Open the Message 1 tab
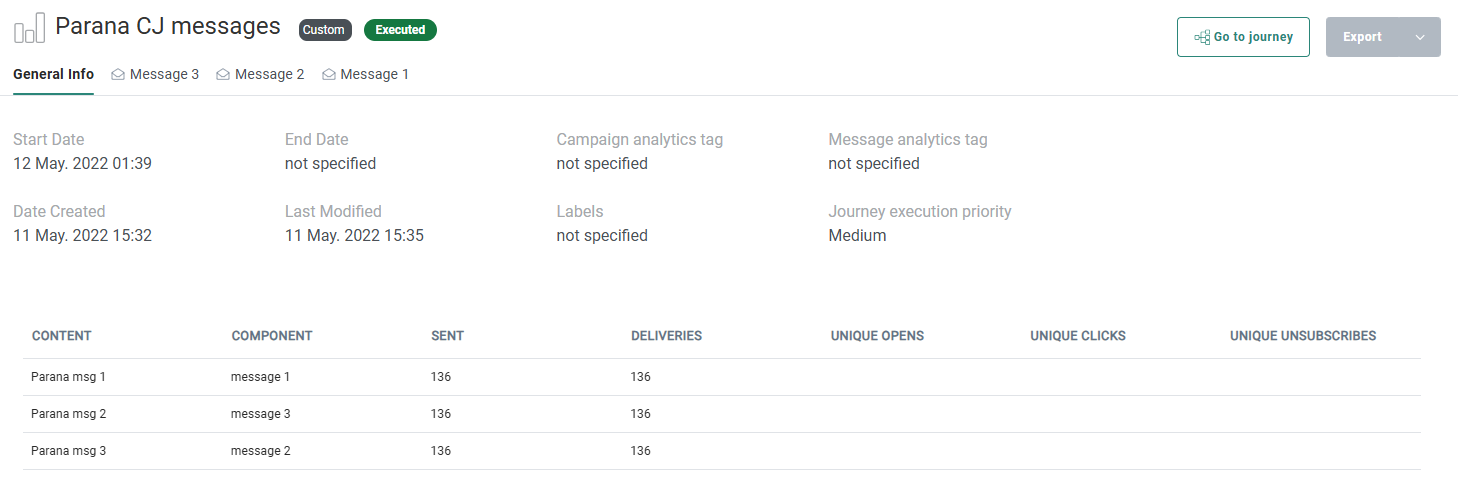This screenshot has width=1458, height=498. click(374, 75)
